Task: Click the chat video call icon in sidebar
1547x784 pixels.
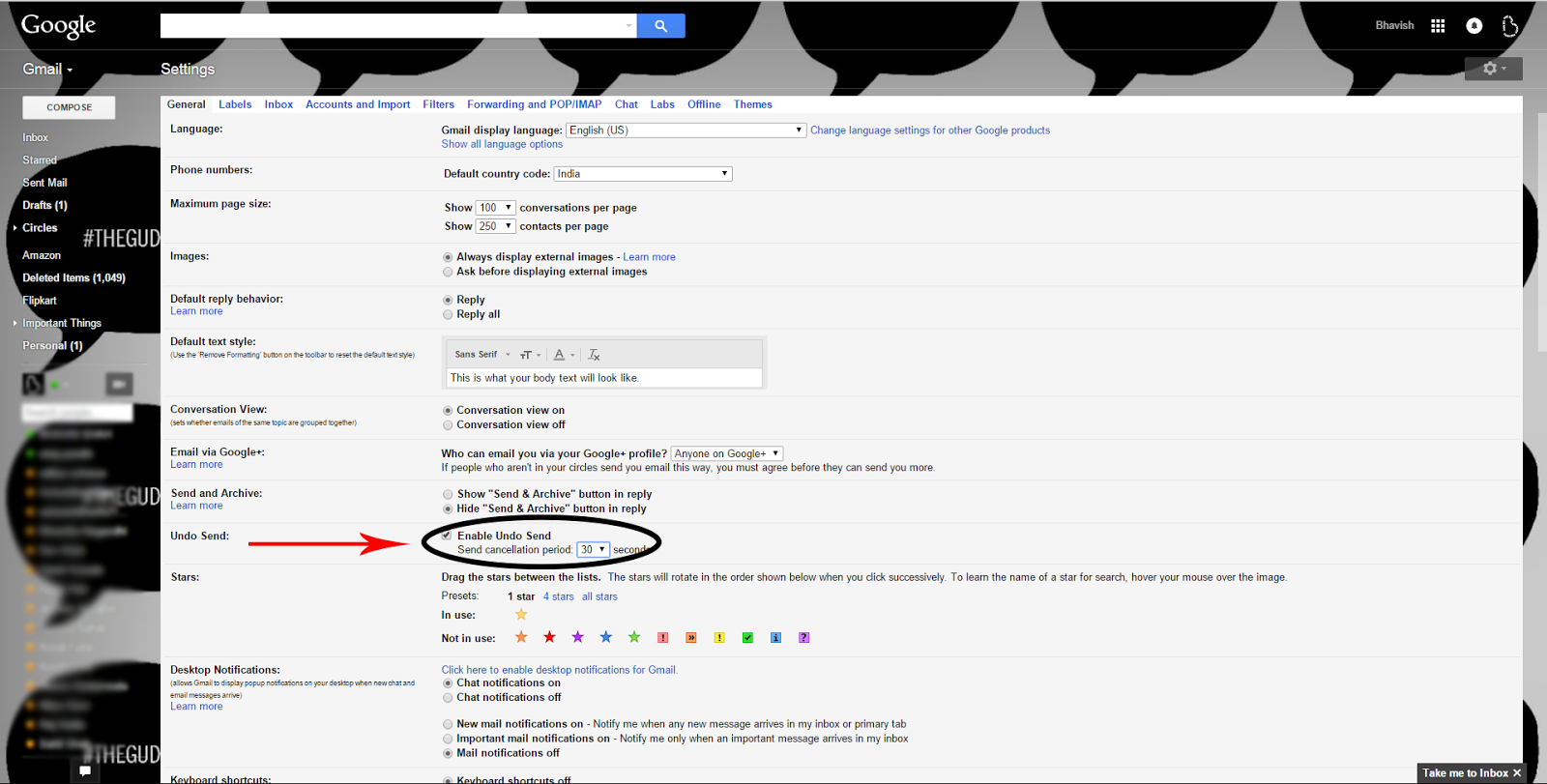Action: pos(119,384)
